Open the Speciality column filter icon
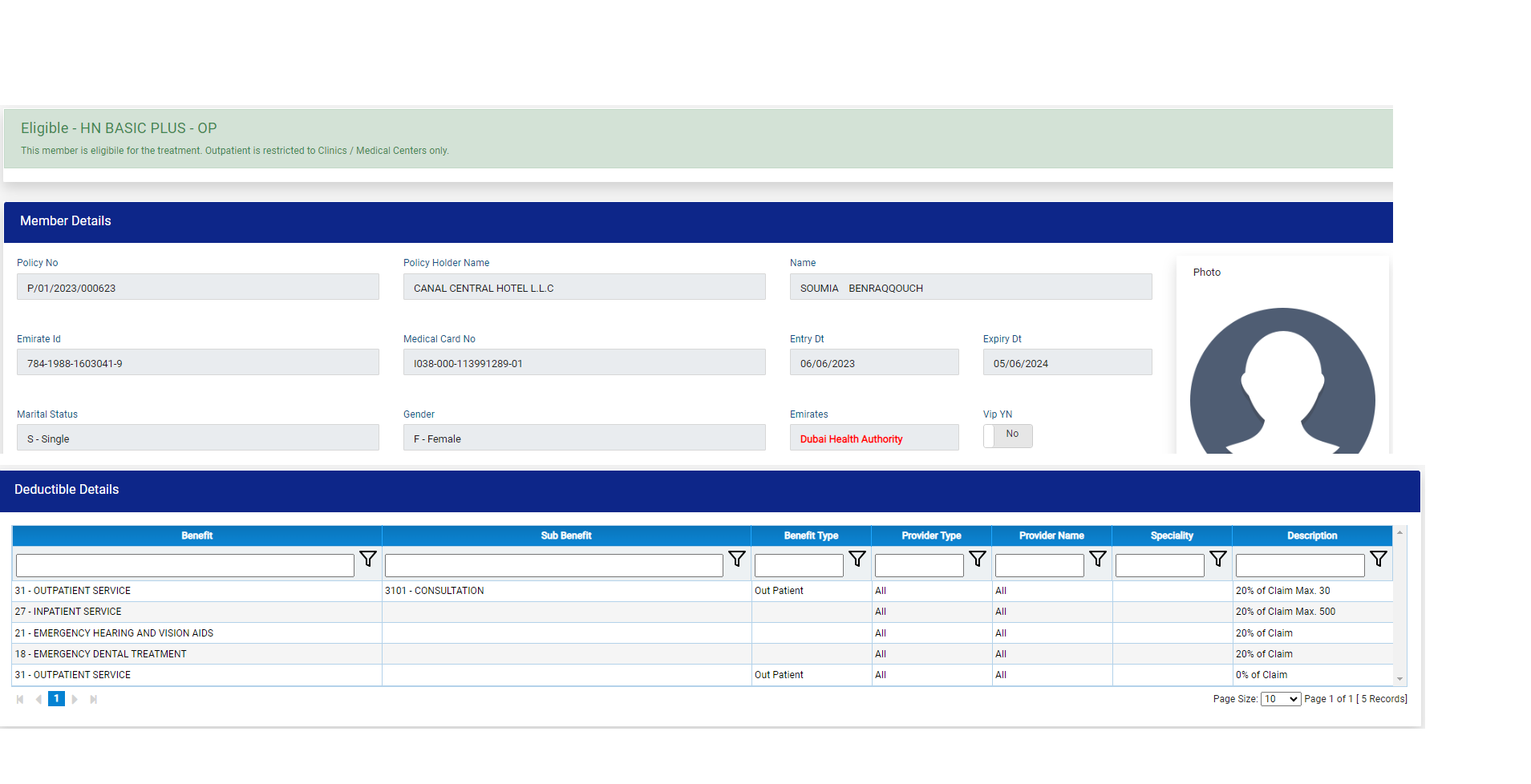Screen dimensions: 1531x784 tap(1218, 560)
